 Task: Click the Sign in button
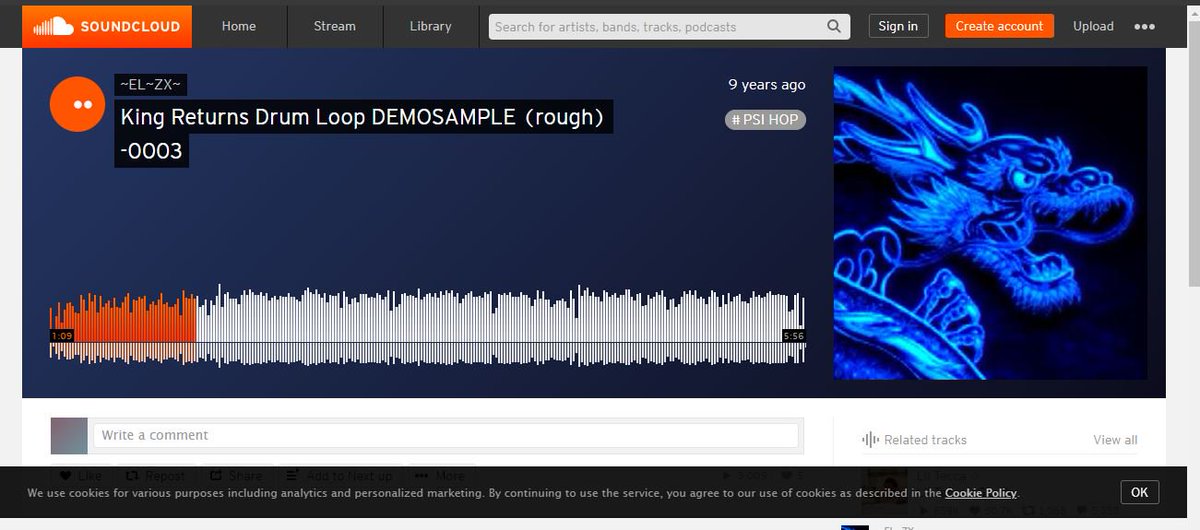pos(898,27)
